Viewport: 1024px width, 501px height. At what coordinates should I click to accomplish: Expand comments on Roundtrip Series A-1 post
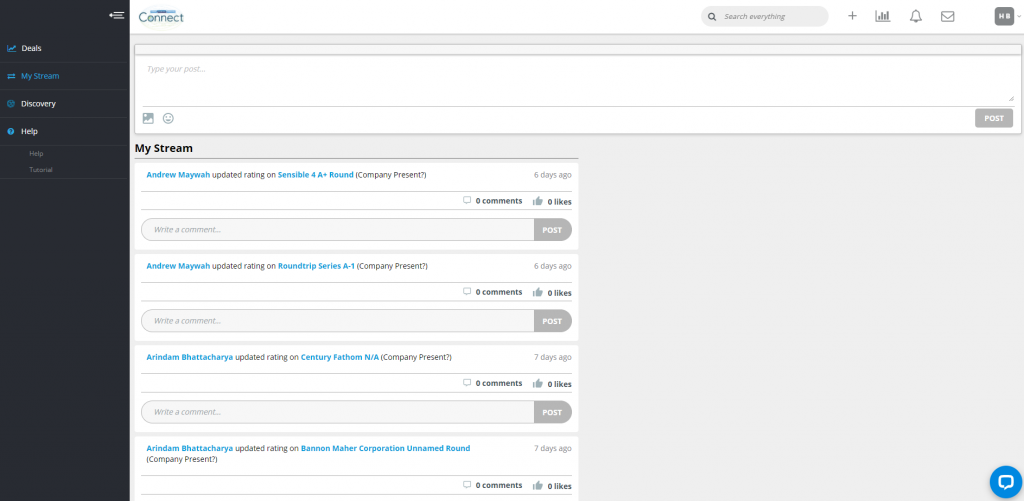pyautogui.click(x=493, y=292)
